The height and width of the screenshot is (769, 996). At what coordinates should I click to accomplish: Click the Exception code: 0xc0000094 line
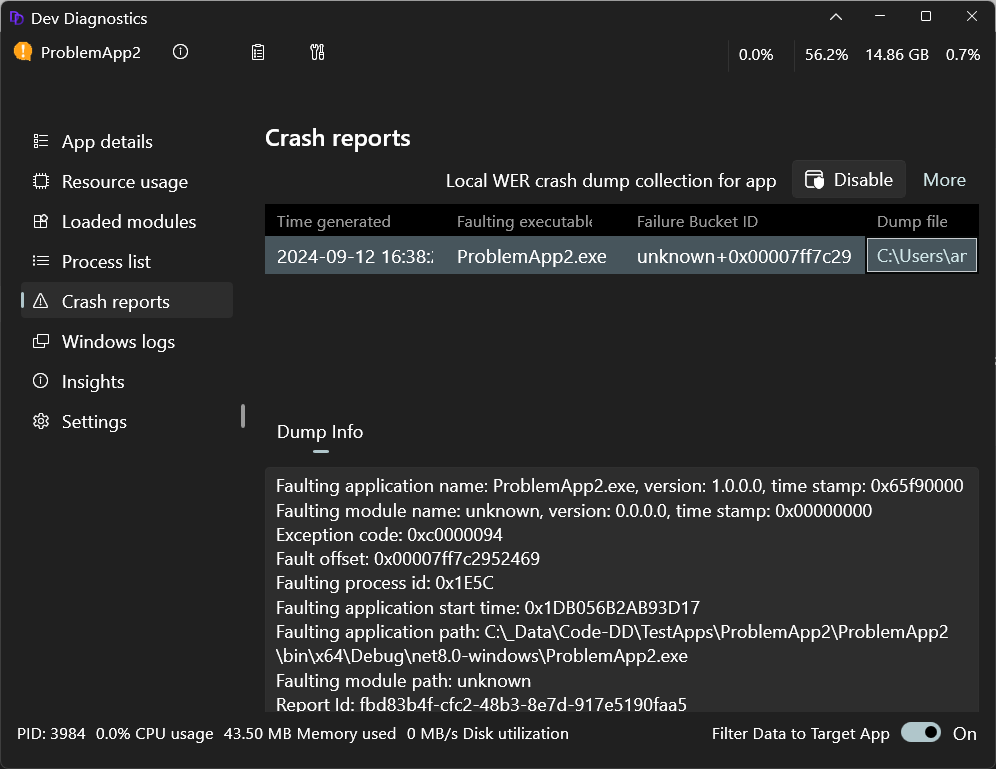click(389, 535)
